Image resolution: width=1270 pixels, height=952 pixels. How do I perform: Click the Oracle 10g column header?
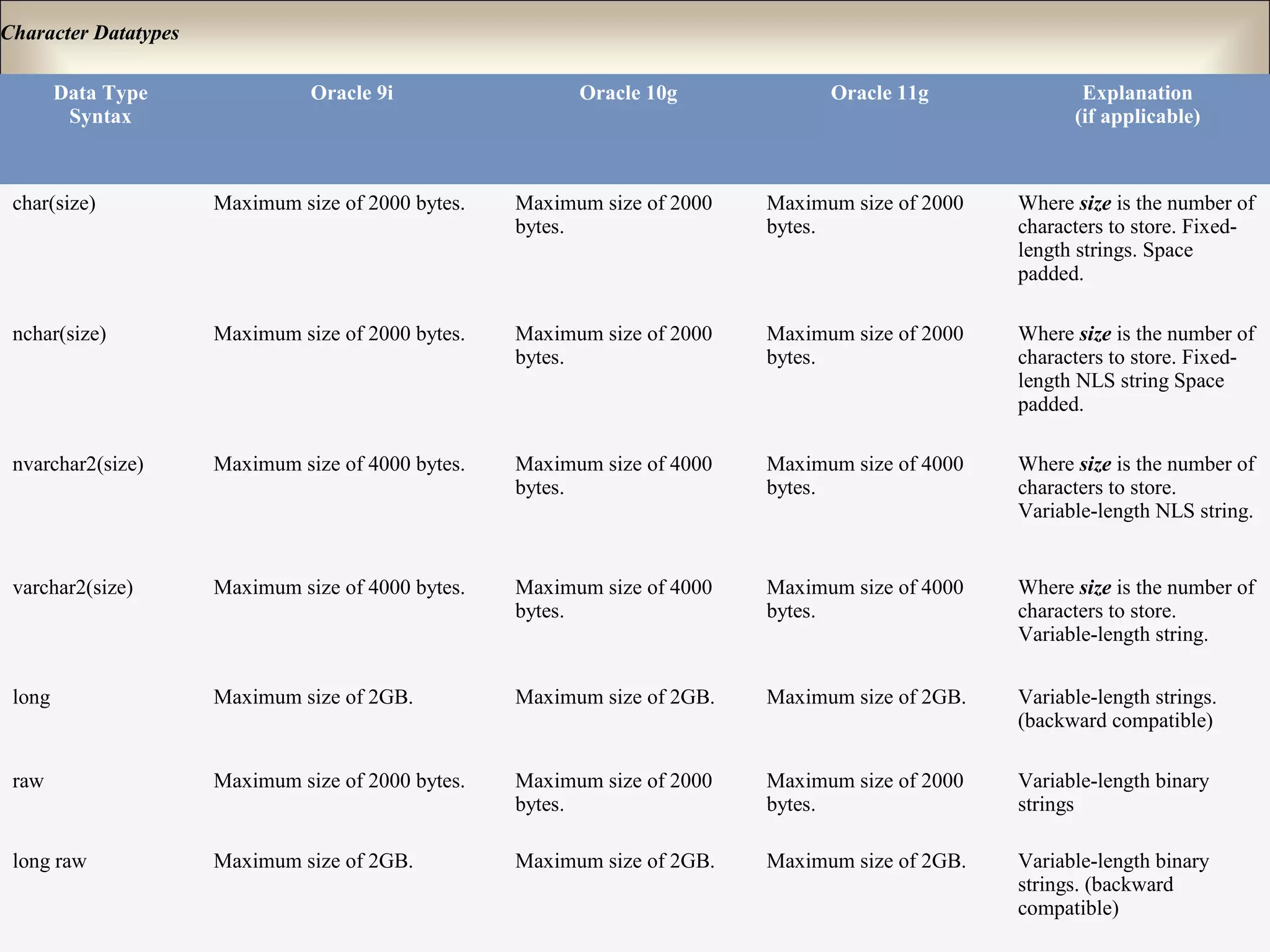tap(628, 93)
